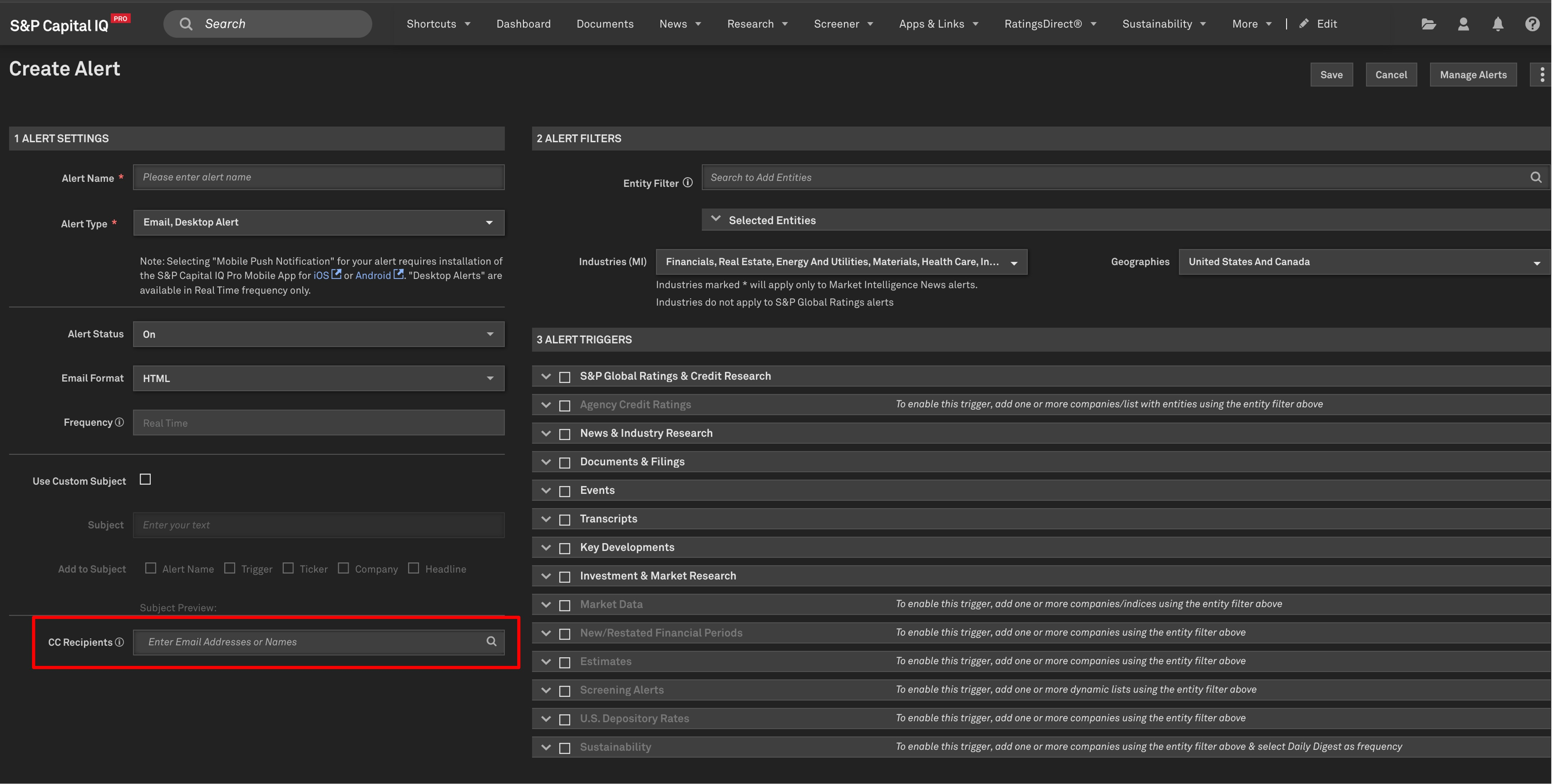Open the More menu
This screenshot has height=784, width=1552.
[x=1252, y=24]
